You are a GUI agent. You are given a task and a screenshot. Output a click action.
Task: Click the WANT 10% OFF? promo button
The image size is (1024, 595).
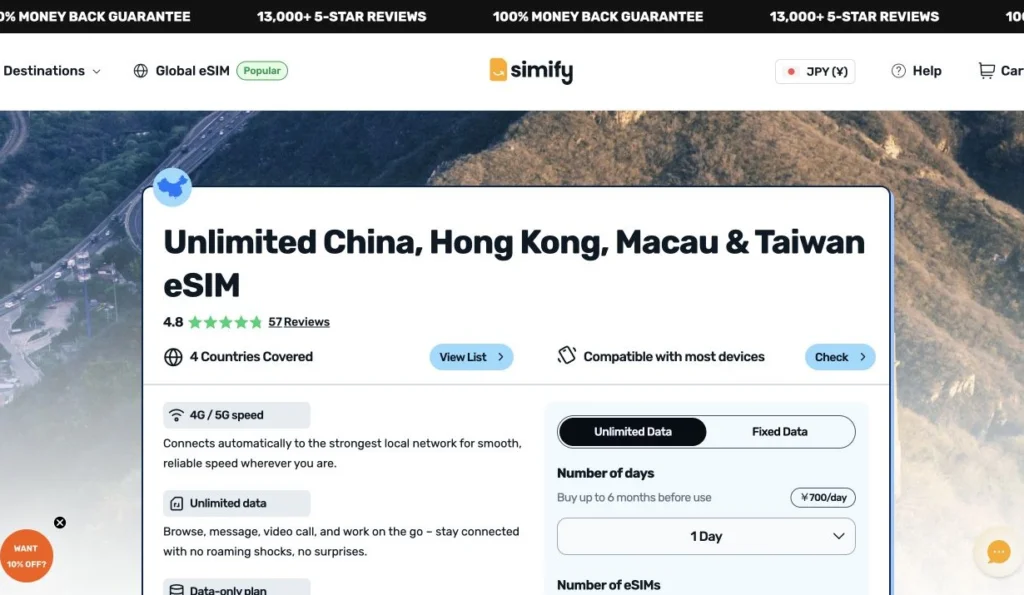click(26, 556)
